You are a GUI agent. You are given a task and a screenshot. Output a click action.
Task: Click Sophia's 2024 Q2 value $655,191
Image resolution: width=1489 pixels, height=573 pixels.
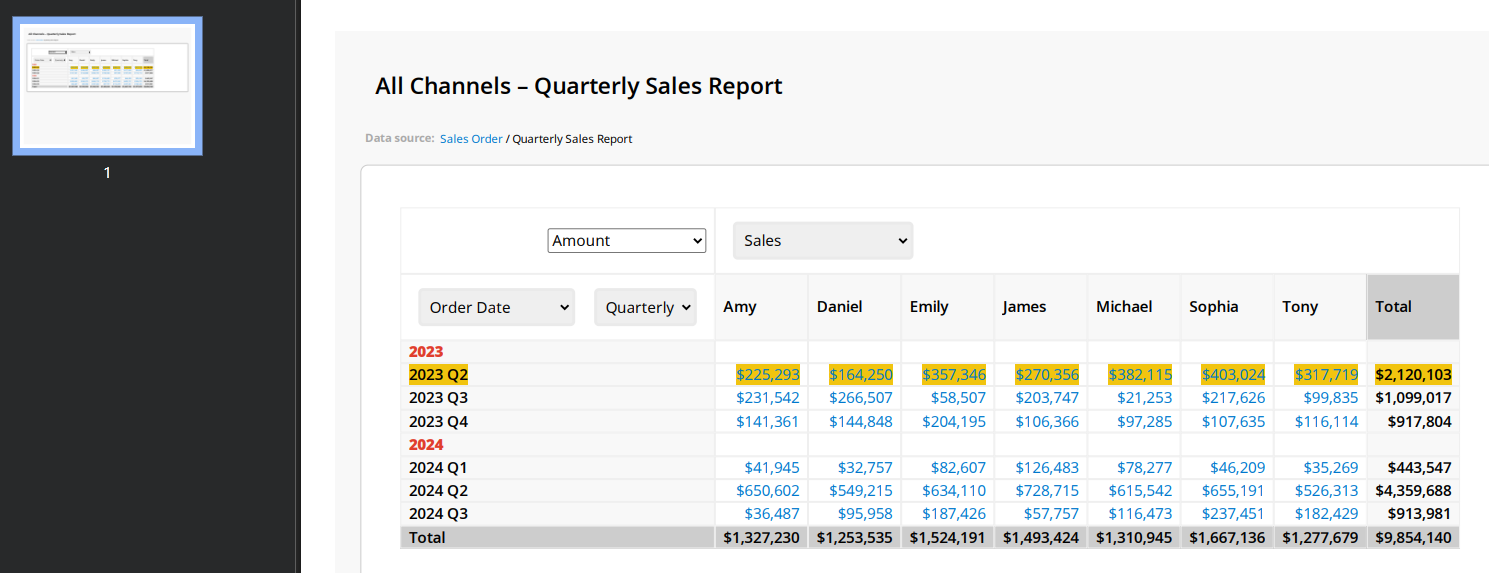click(1233, 491)
